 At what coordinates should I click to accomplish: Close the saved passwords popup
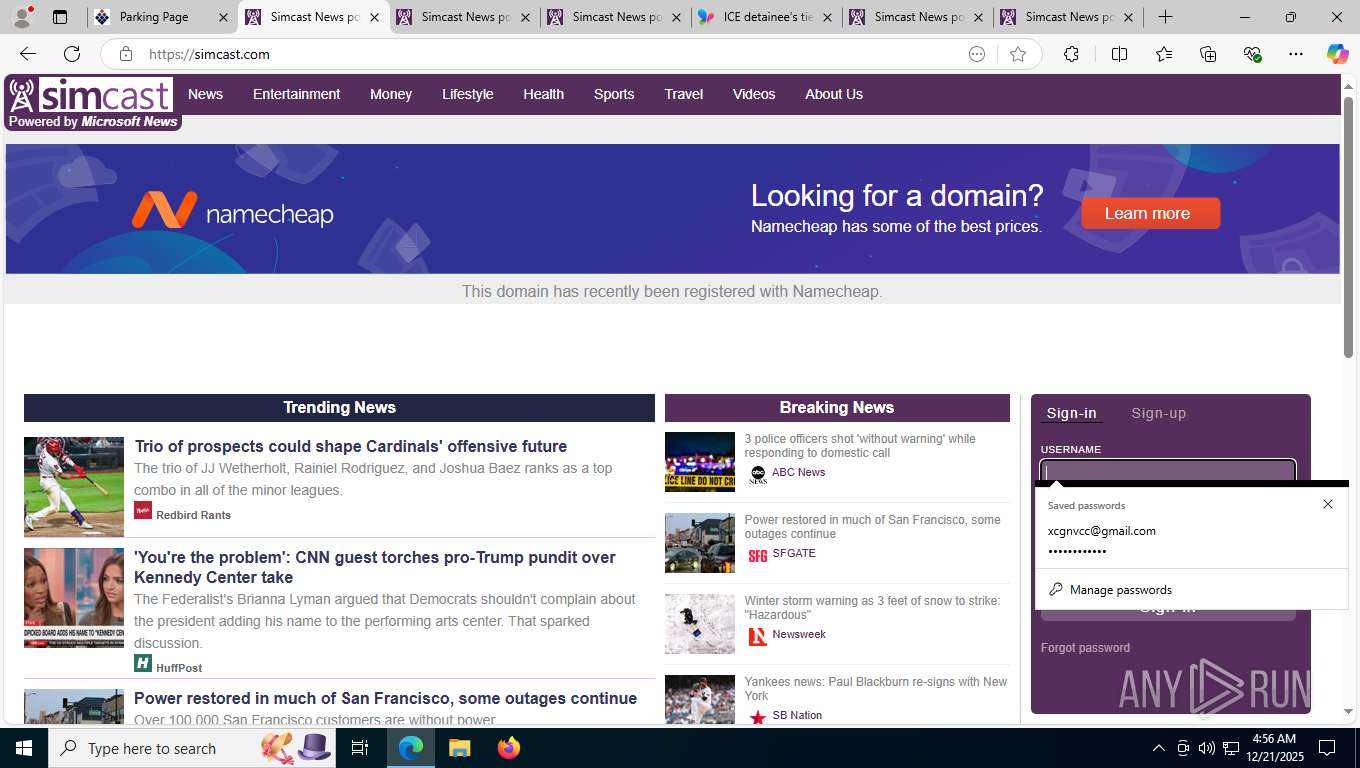[1328, 504]
